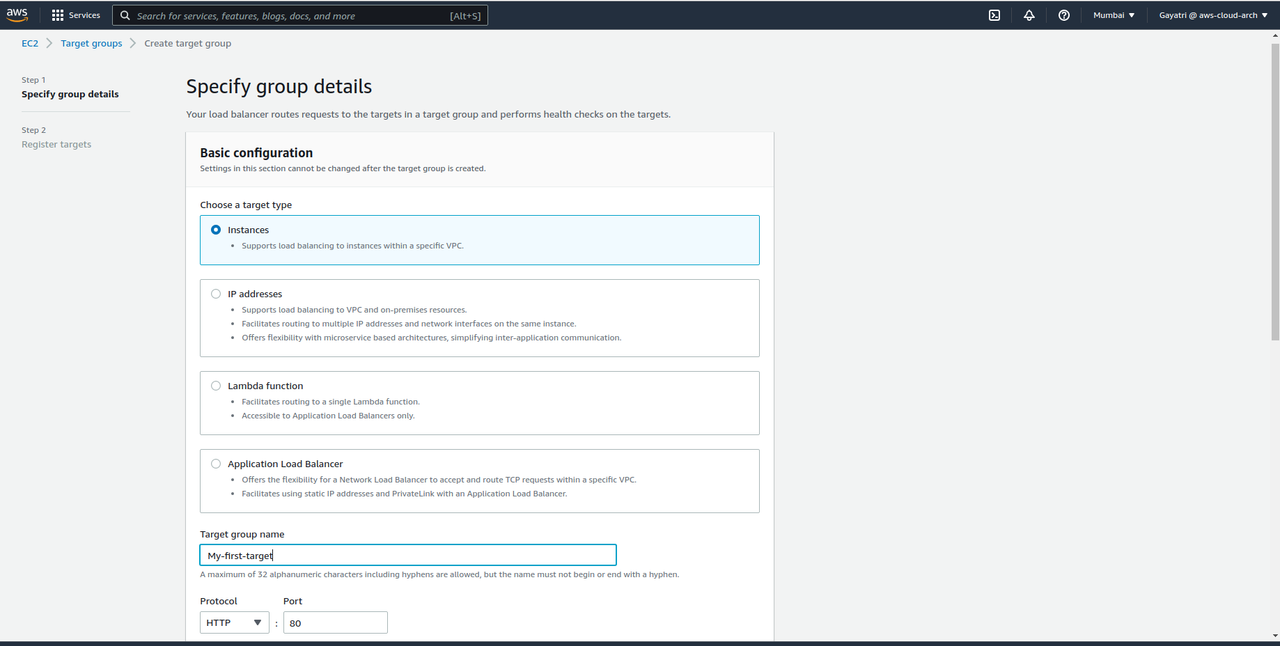This screenshot has width=1280, height=646.
Task: Click the Target group name field
Action: tap(408, 555)
